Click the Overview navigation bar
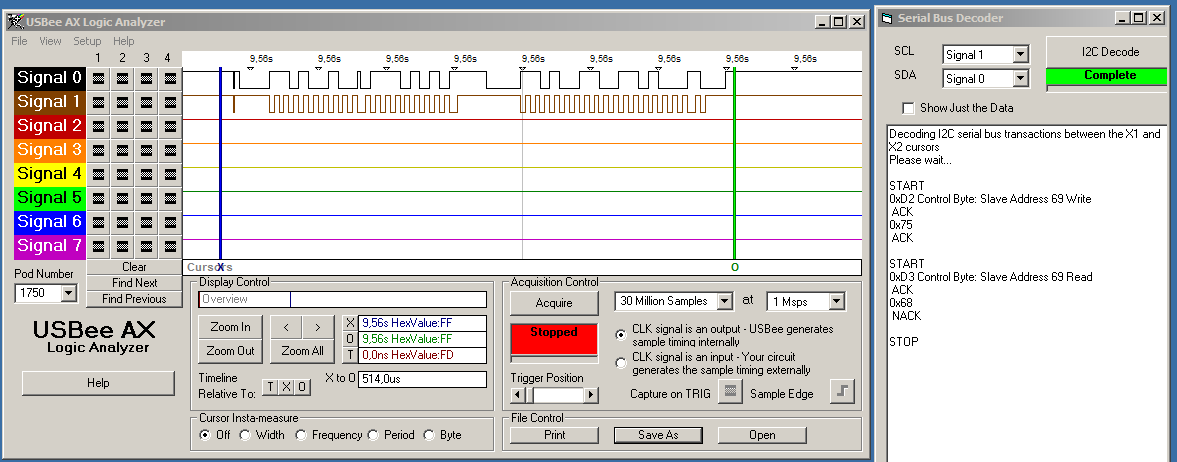Viewport: 1177px width, 462px height. [x=342, y=299]
